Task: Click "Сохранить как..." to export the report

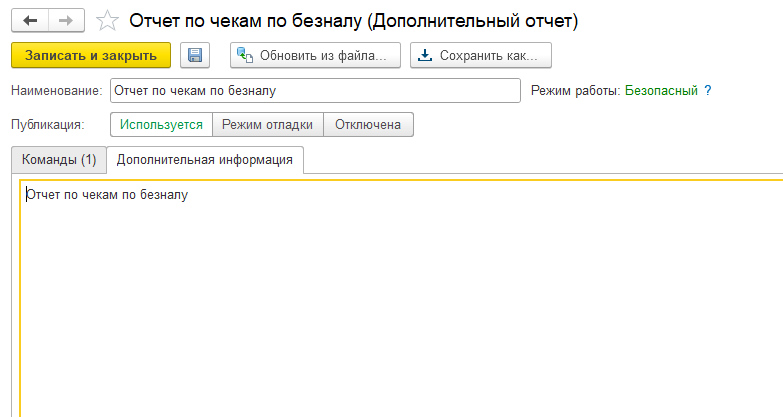Action: [x=481, y=55]
